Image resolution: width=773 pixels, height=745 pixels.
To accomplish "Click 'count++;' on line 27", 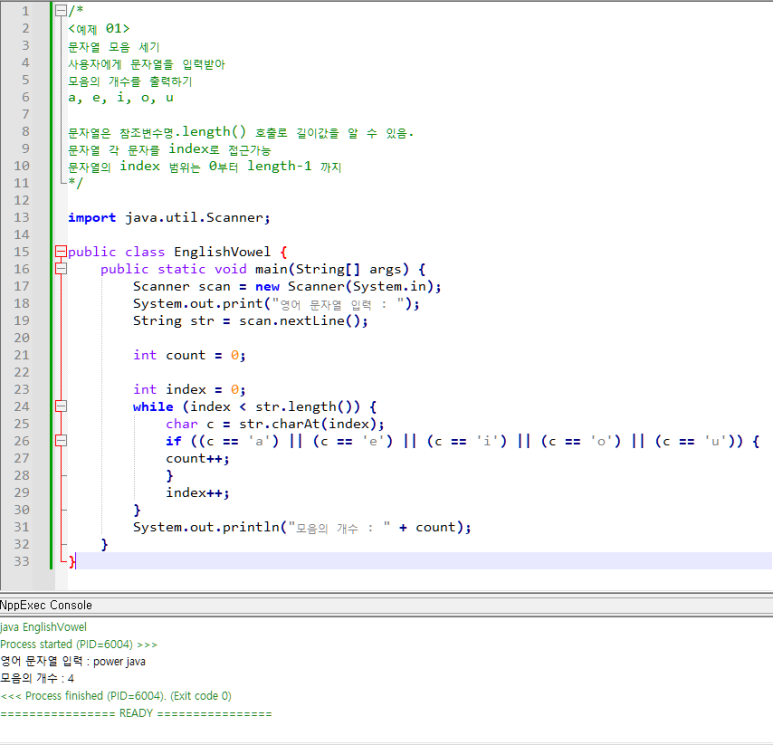I will click(197, 459).
